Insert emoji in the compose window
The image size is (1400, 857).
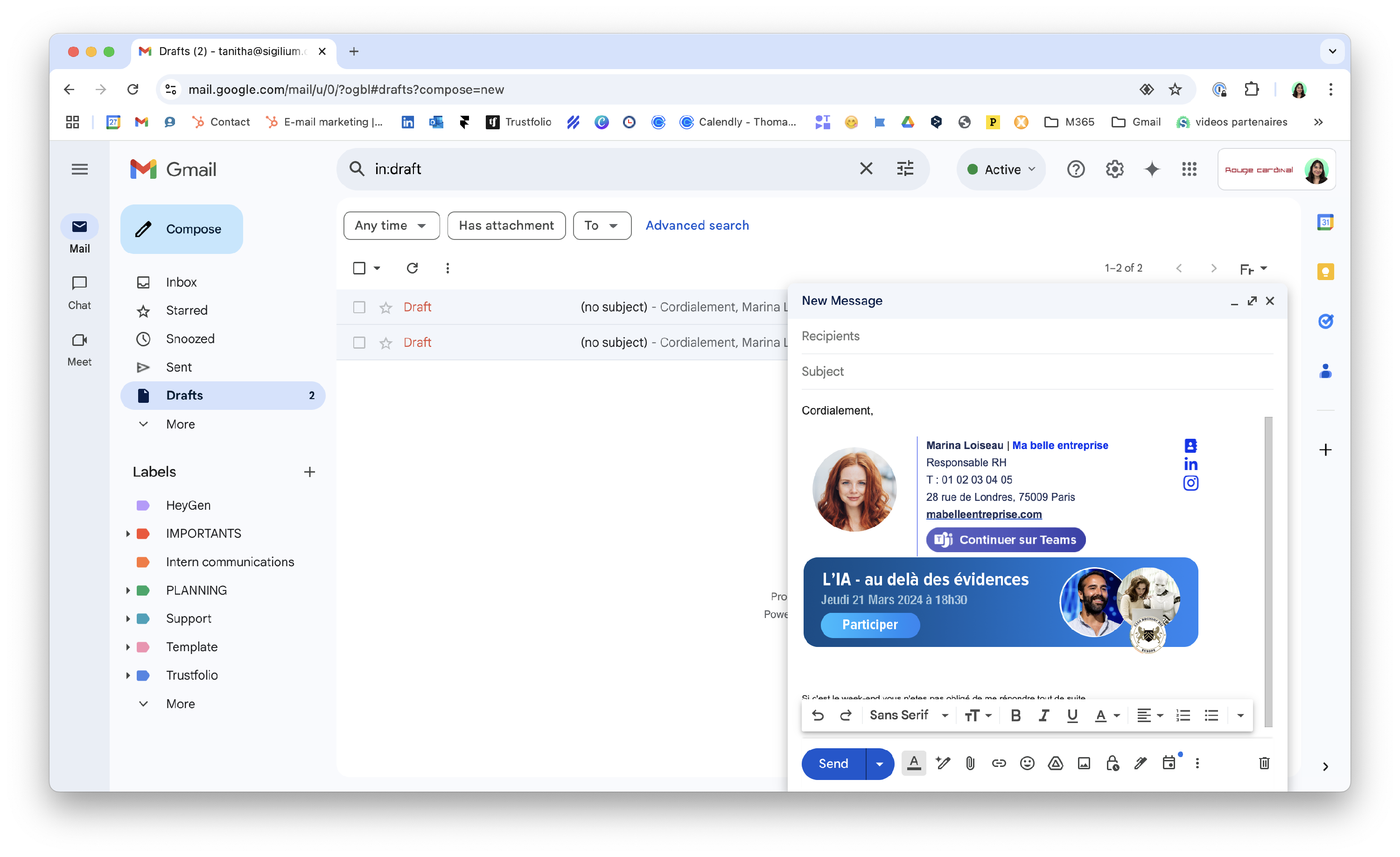[x=1027, y=763]
